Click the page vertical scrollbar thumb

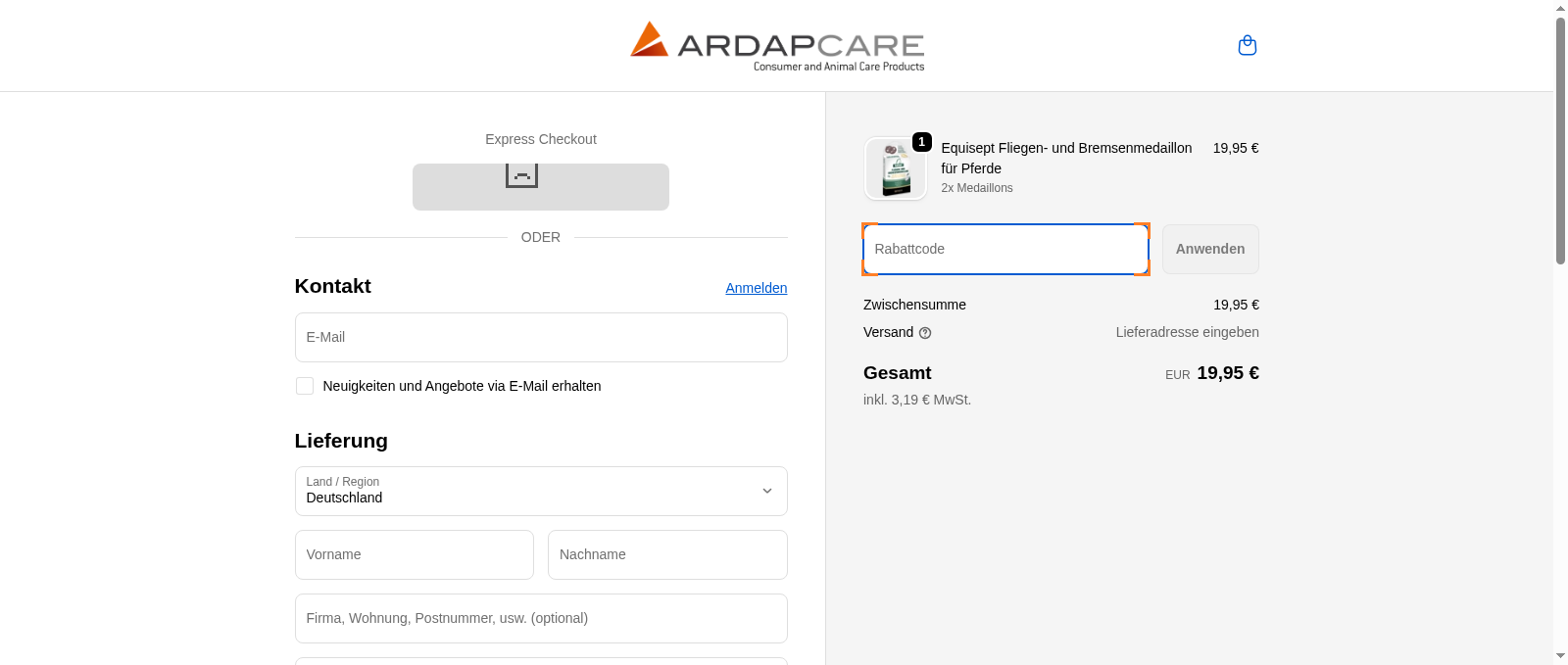(1560, 141)
